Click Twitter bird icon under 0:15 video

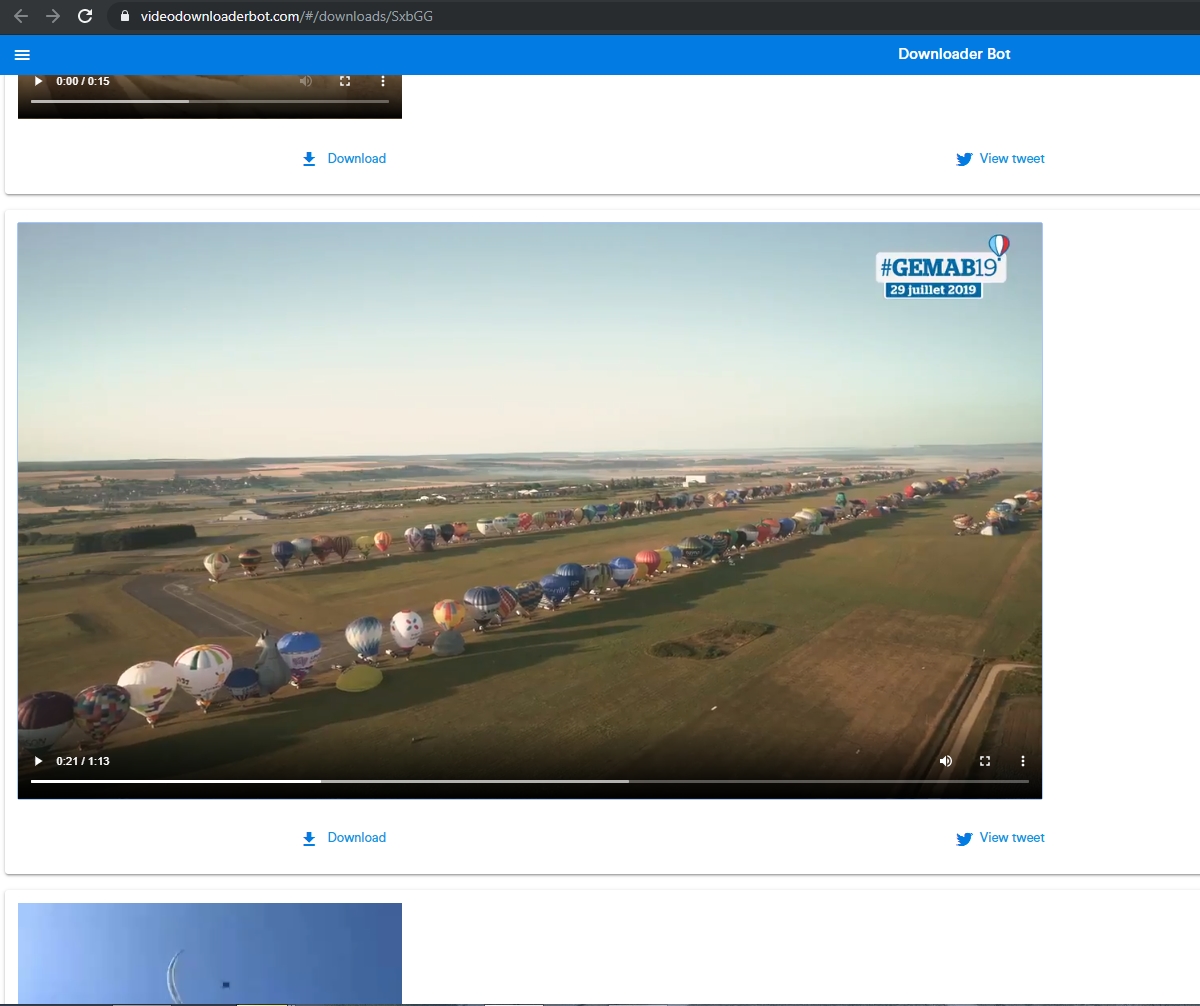click(964, 159)
